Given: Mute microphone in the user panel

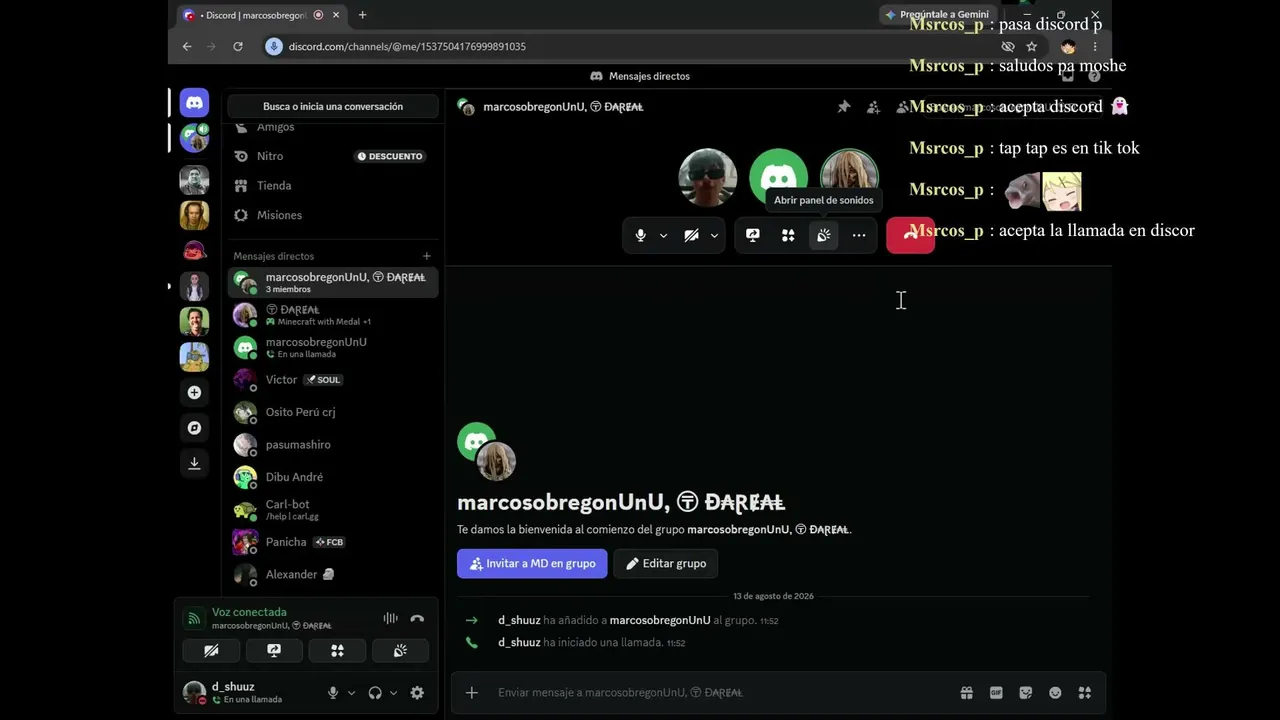Looking at the screenshot, I should click(333, 693).
